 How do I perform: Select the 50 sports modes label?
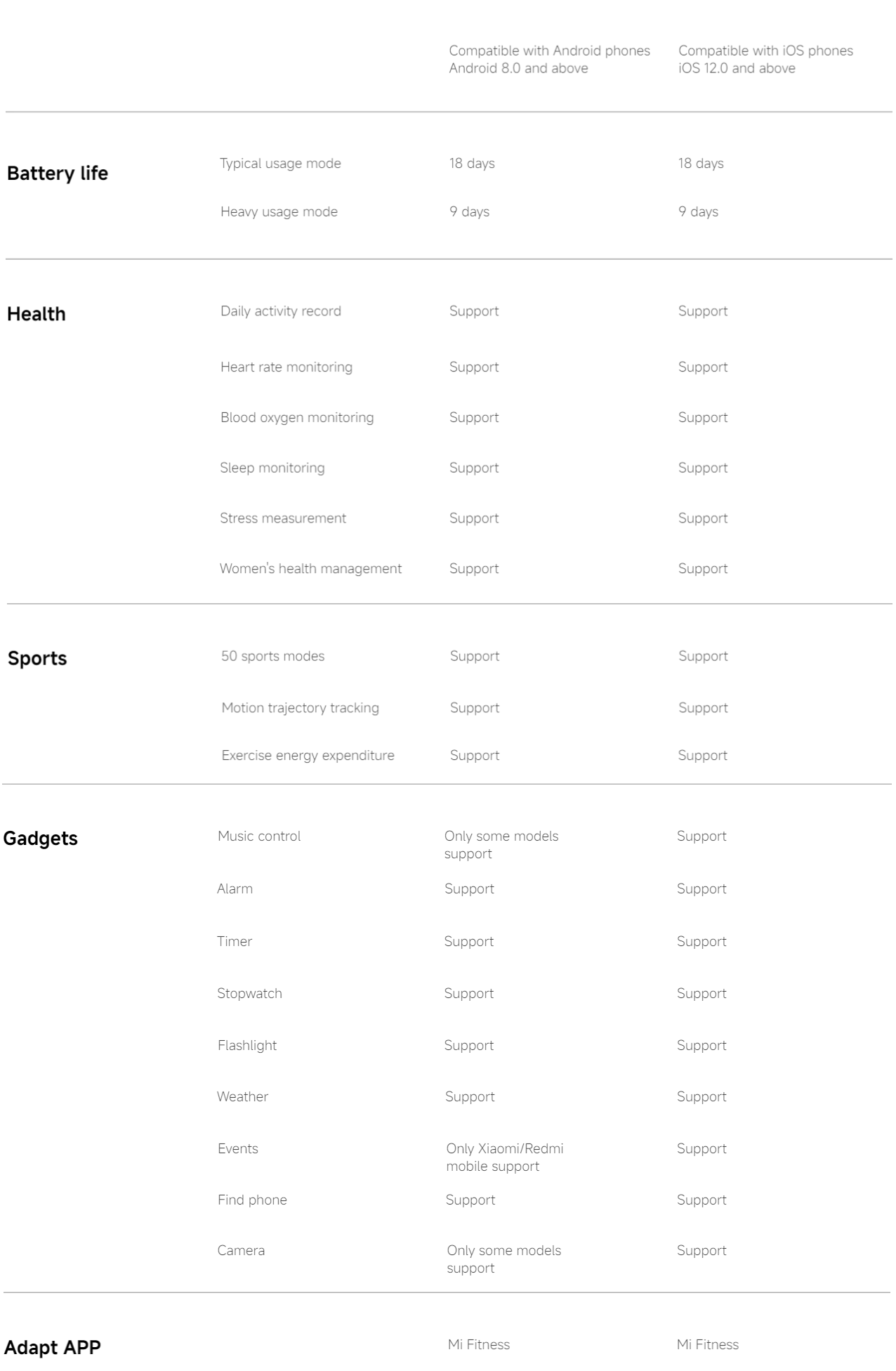(272, 656)
